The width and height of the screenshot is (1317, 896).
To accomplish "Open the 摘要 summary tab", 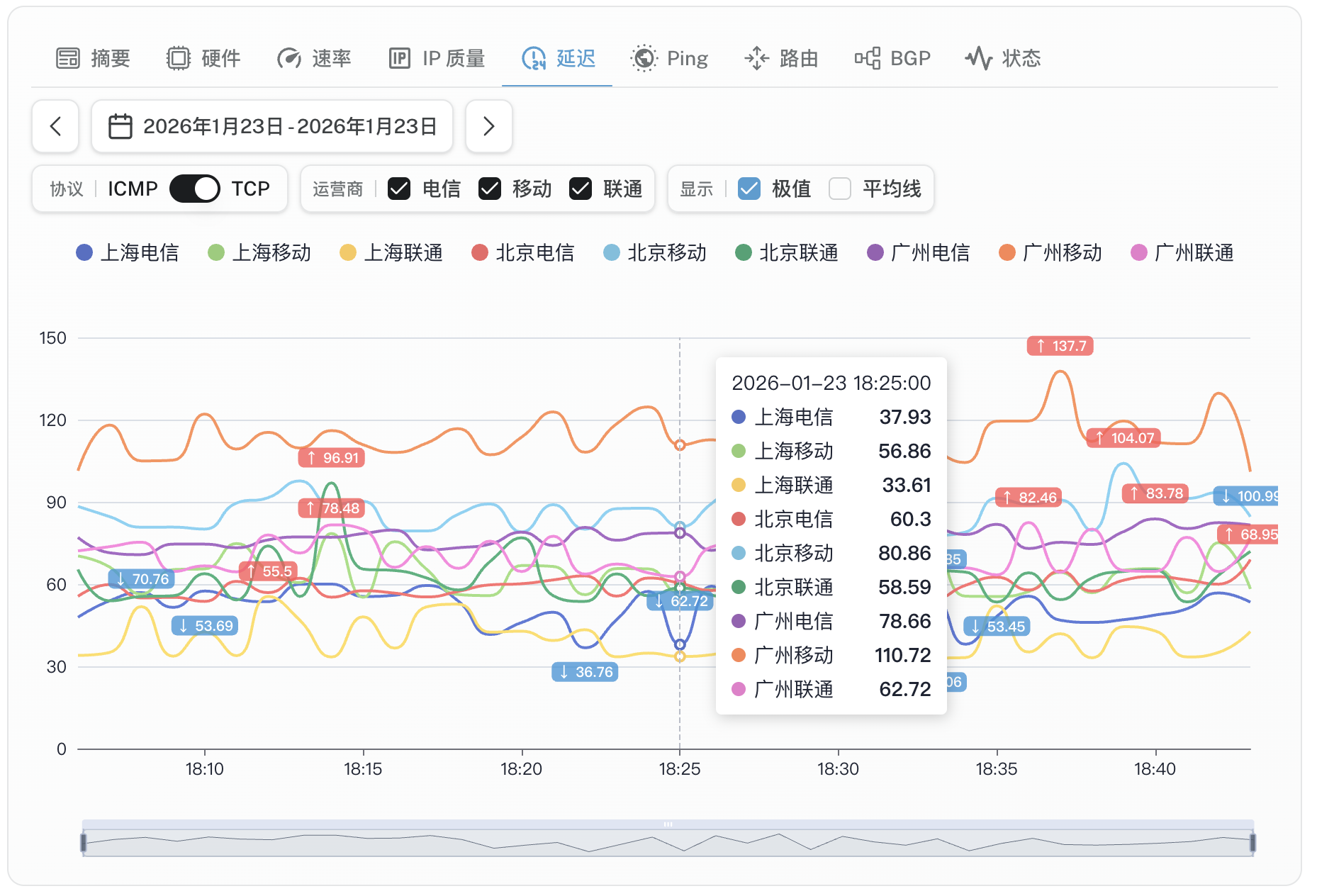I will point(93,58).
